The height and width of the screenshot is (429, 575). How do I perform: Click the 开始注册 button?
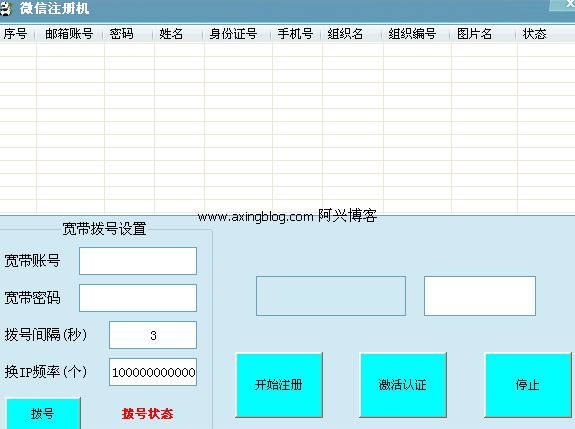tap(279, 385)
